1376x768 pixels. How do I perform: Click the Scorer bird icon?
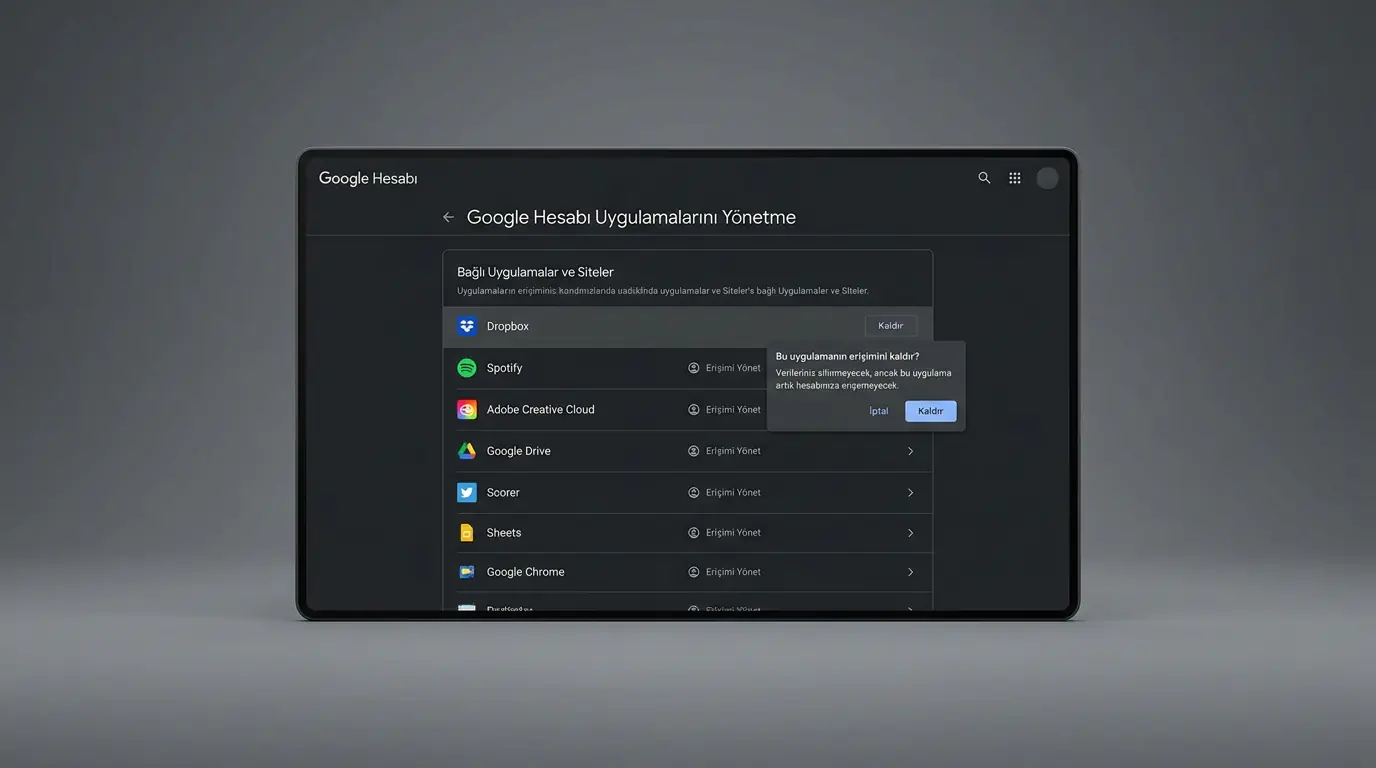pos(467,492)
